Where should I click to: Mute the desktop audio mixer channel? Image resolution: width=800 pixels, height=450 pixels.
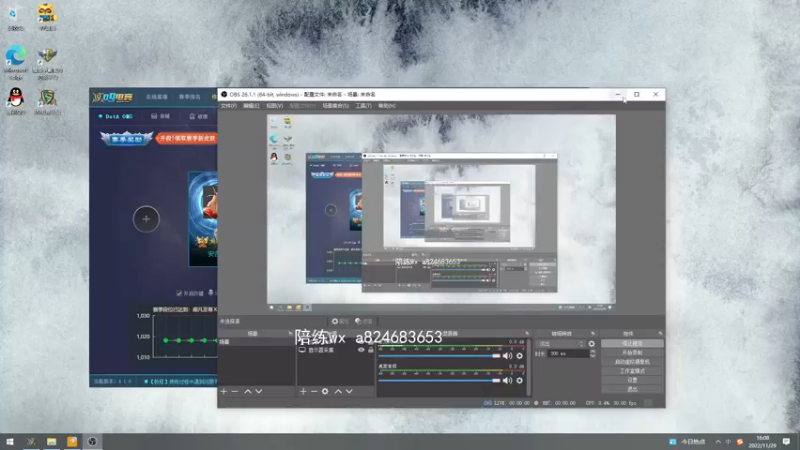coord(507,380)
